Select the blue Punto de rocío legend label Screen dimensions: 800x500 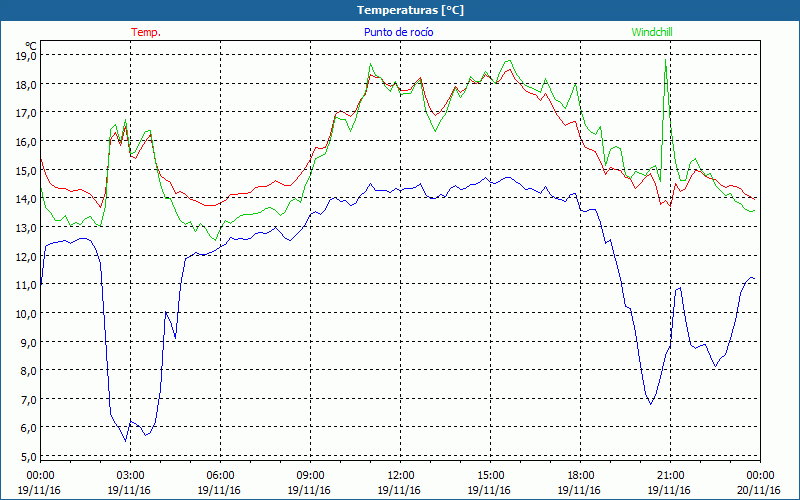point(398,32)
